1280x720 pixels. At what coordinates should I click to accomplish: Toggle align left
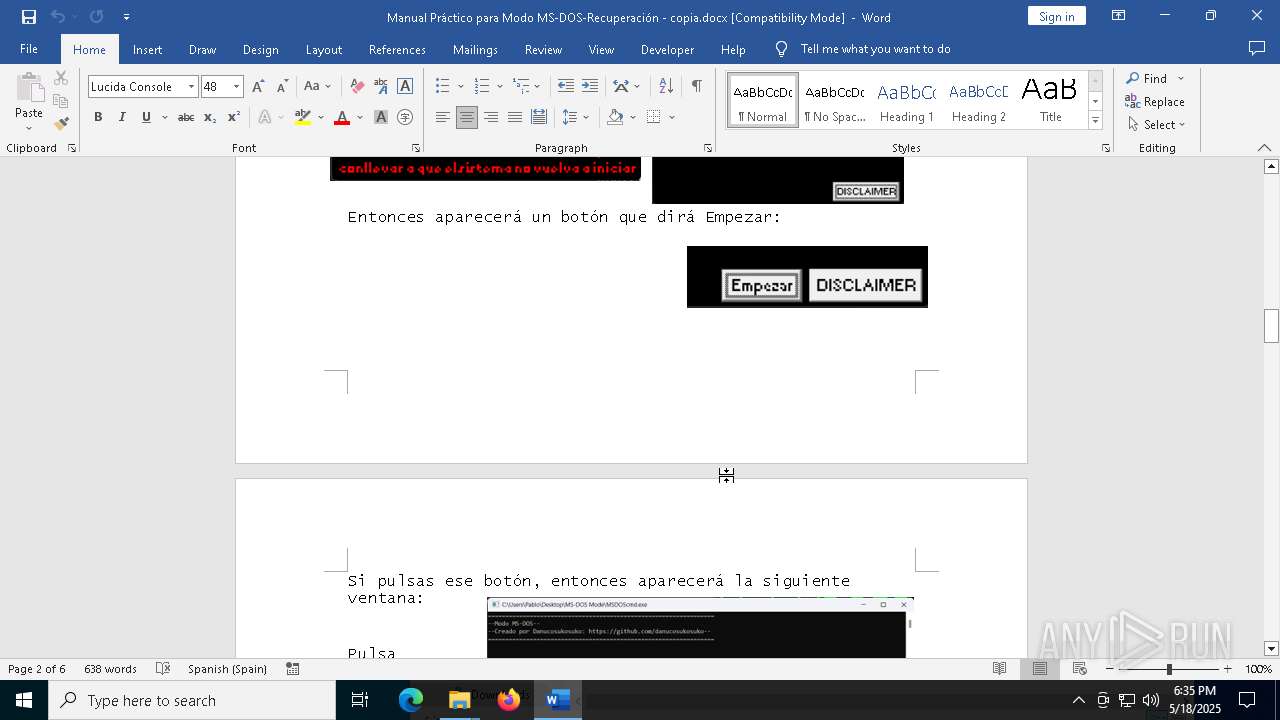tap(443, 117)
